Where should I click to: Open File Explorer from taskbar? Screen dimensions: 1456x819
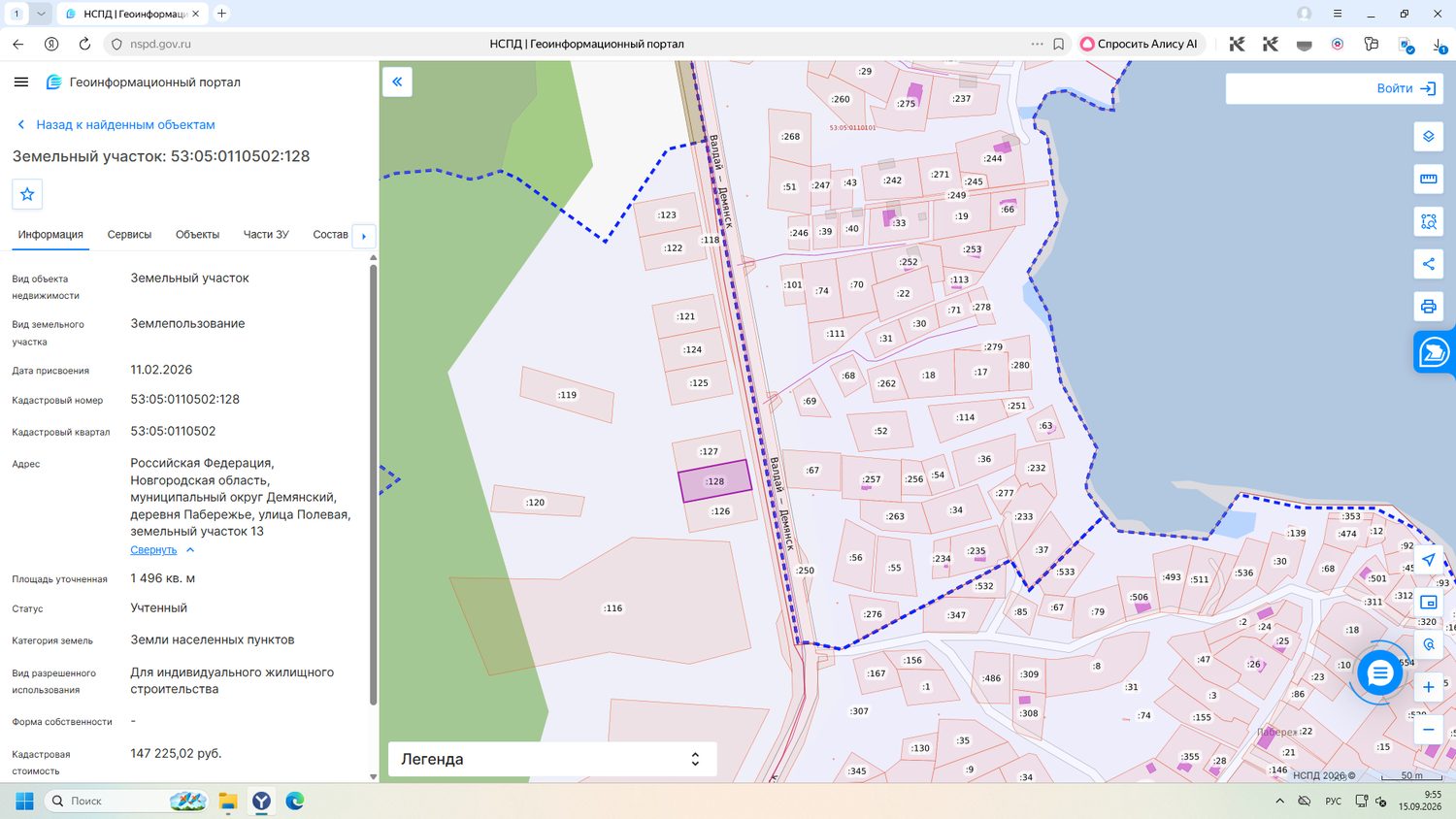point(228,801)
